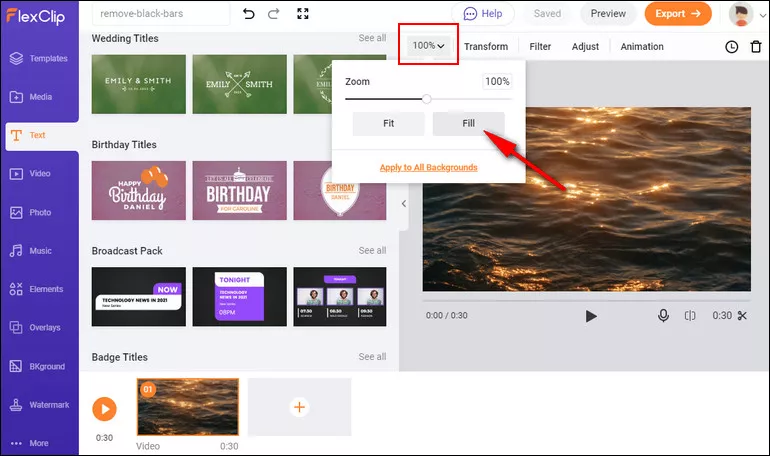This screenshot has height=456, width=770.
Task: Click the redo arrow icon
Action: click(x=274, y=14)
